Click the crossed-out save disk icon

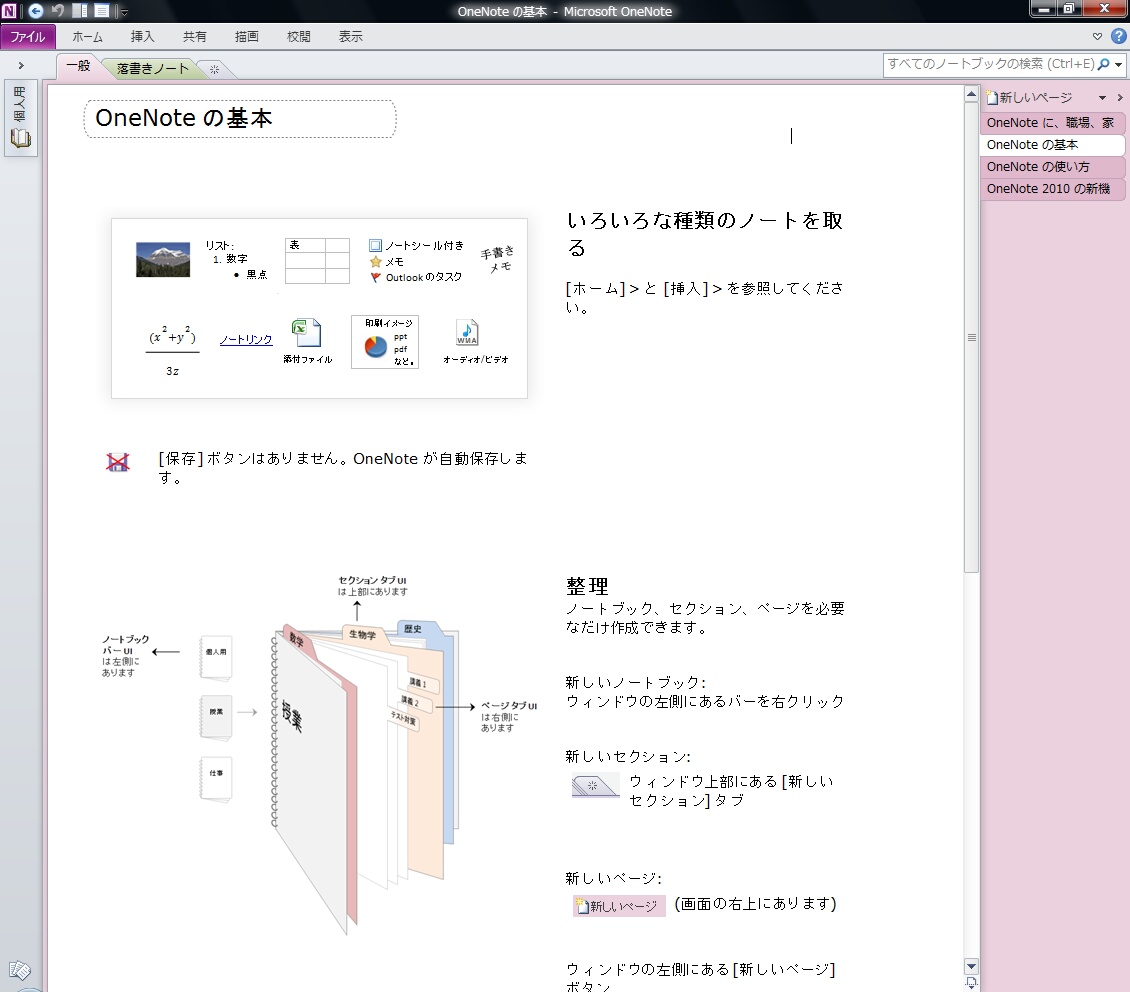[117, 463]
